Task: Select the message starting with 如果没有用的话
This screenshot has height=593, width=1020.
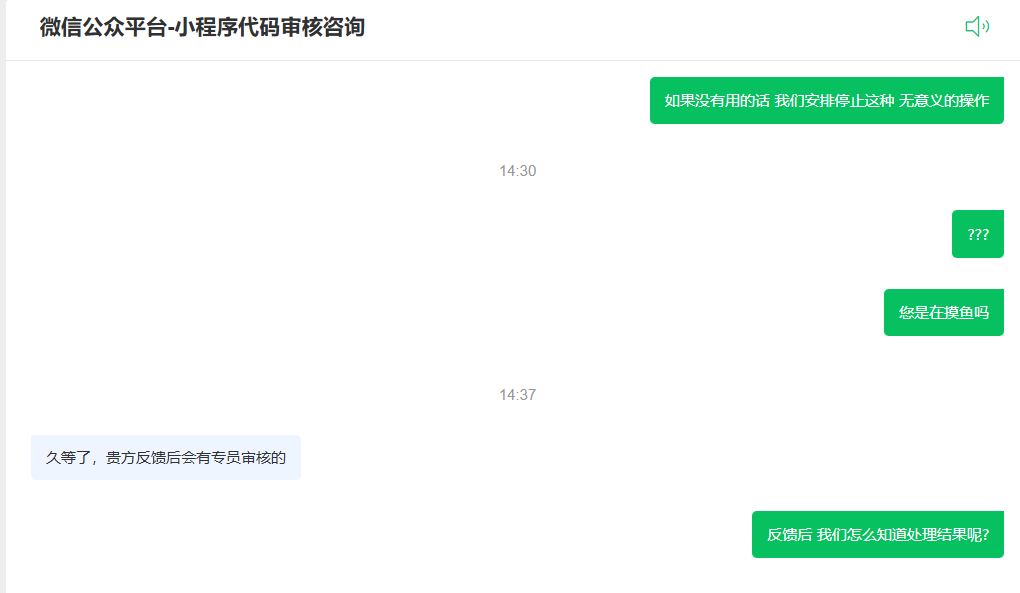Action: pyautogui.click(x=826, y=101)
